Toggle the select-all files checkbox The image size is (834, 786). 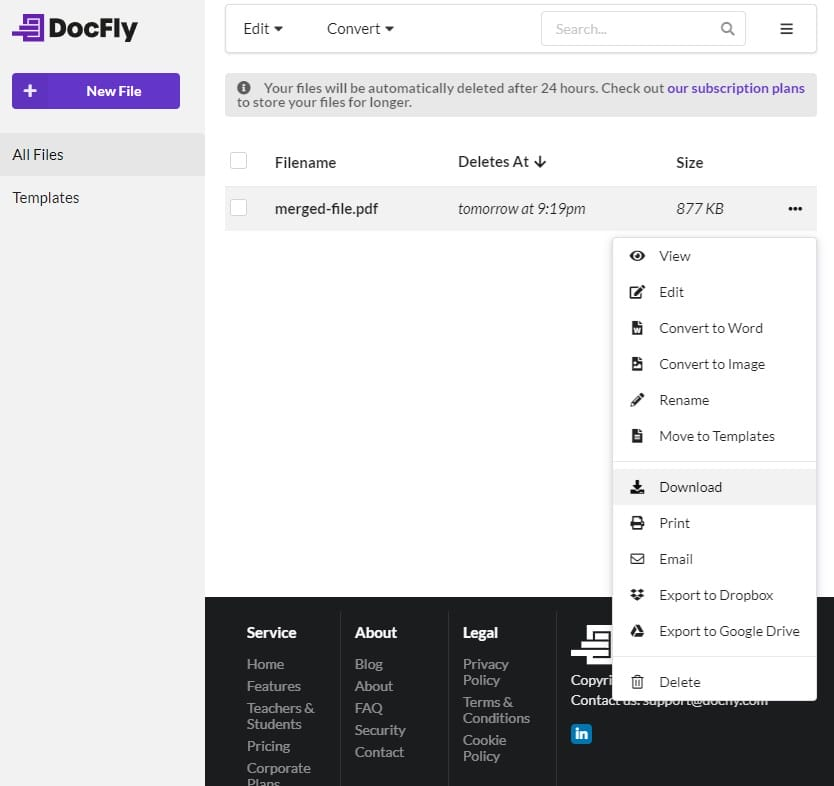point(238,161)
